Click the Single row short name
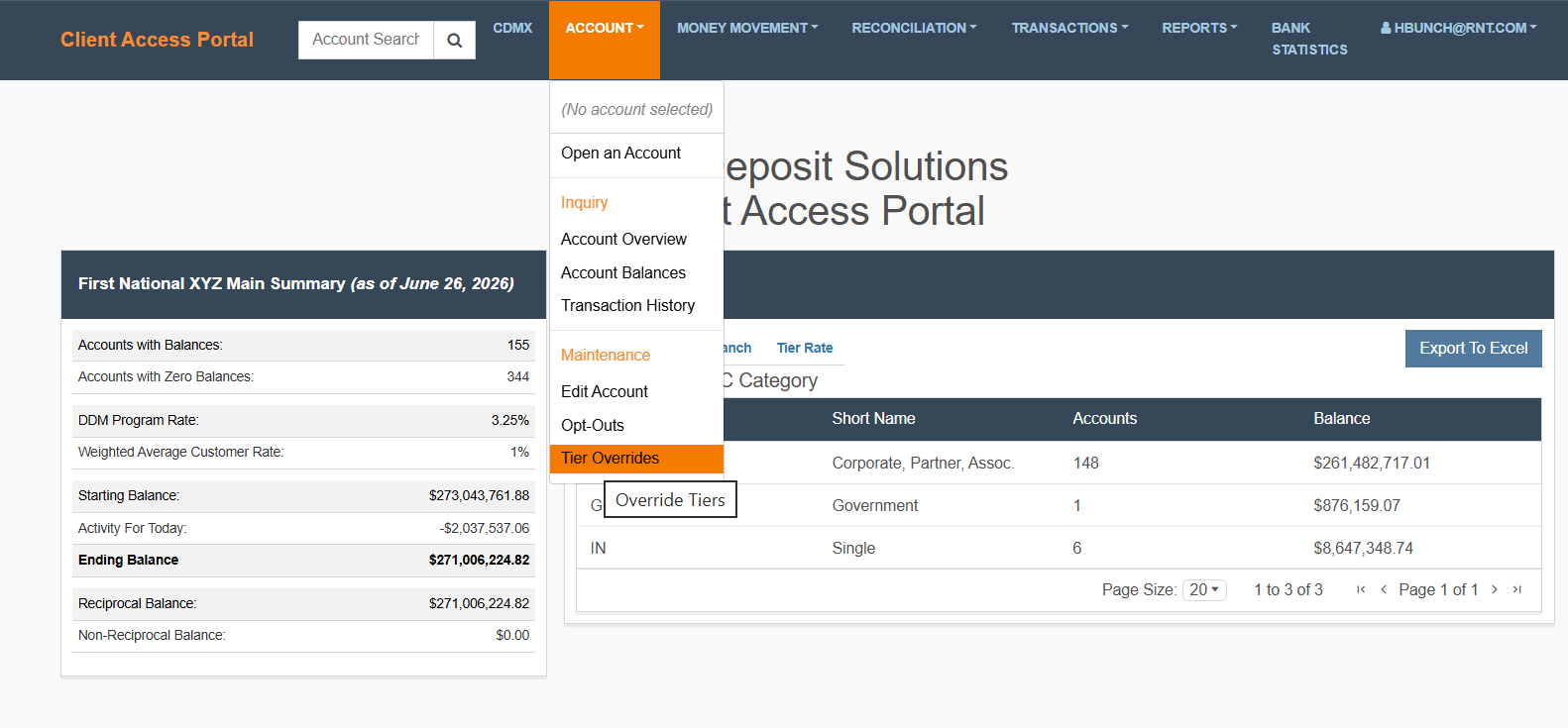Image resolution: width=1568 pixels, height=728 pixels. 853,549
